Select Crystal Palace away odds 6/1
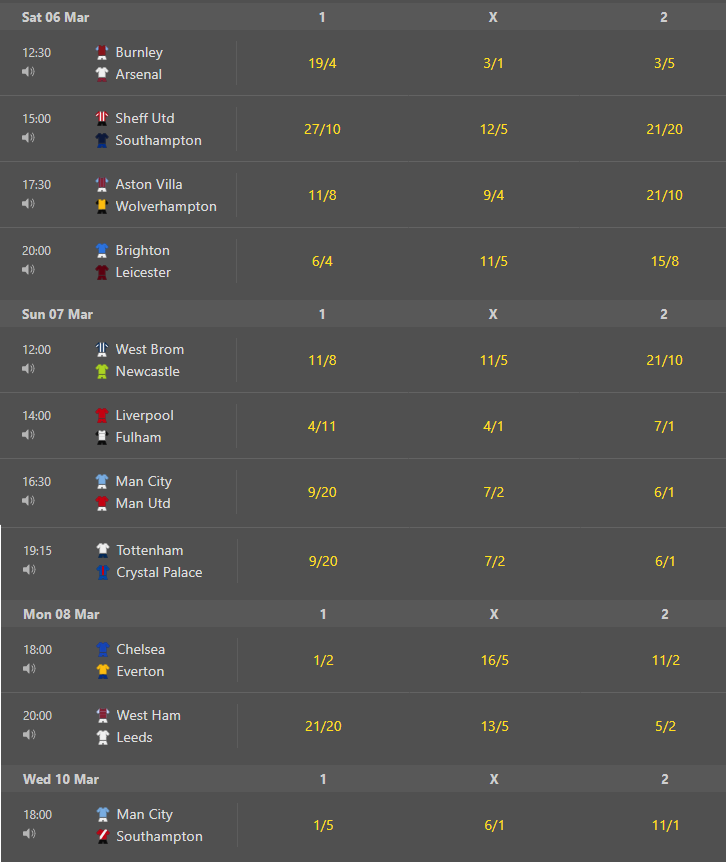Viewport: 726px width, 866px height. [665, 561]
